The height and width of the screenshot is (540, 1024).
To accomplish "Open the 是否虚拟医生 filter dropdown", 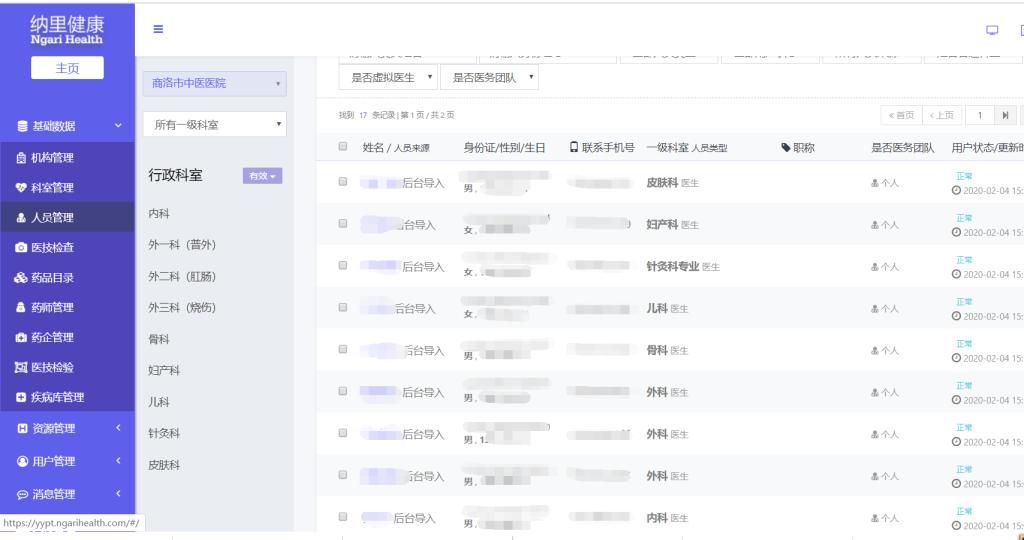I will point(390,77).
